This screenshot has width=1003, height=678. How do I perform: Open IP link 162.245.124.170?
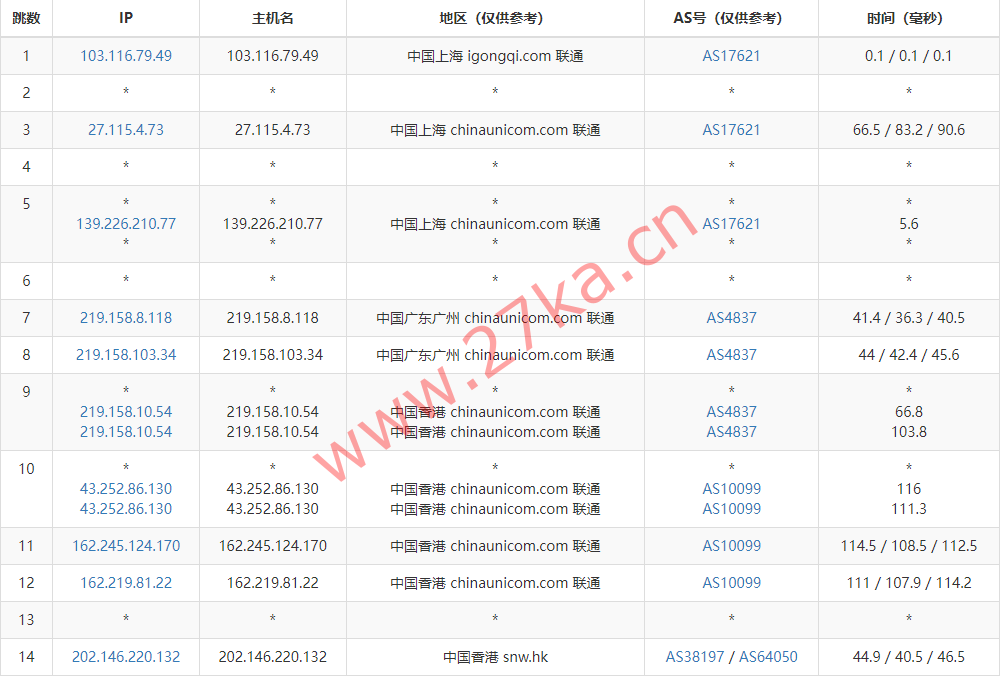point(126,546)
